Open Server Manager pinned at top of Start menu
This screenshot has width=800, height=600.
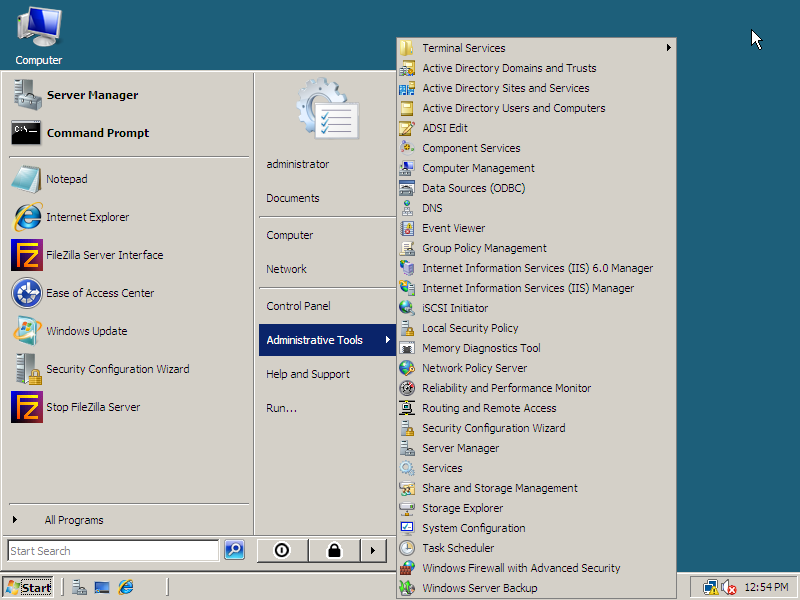tap(129, 95)
